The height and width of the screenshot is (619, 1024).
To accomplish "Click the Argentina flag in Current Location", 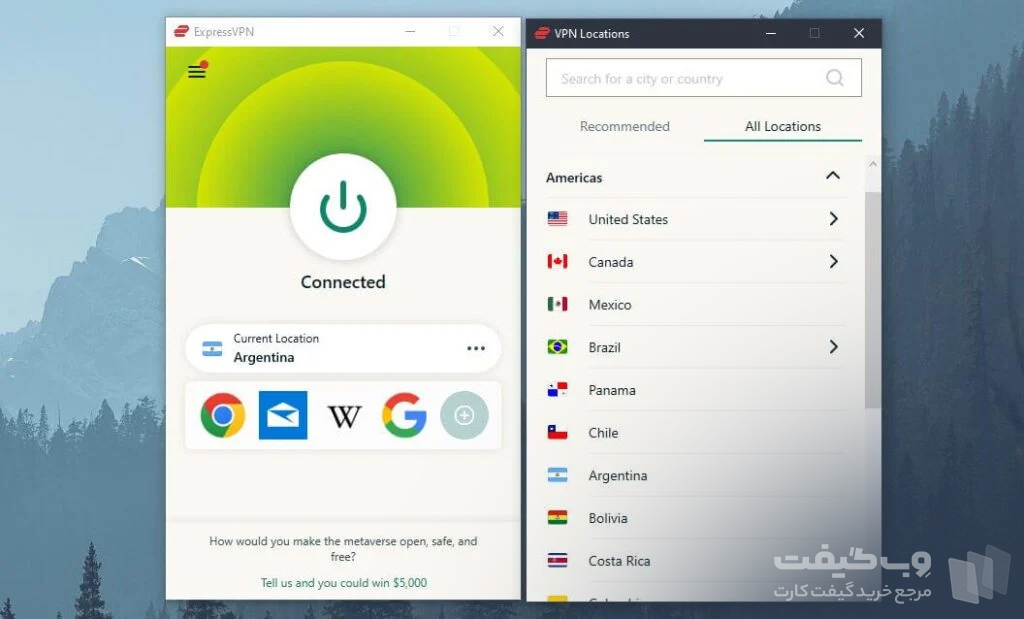I will [212, 349].
